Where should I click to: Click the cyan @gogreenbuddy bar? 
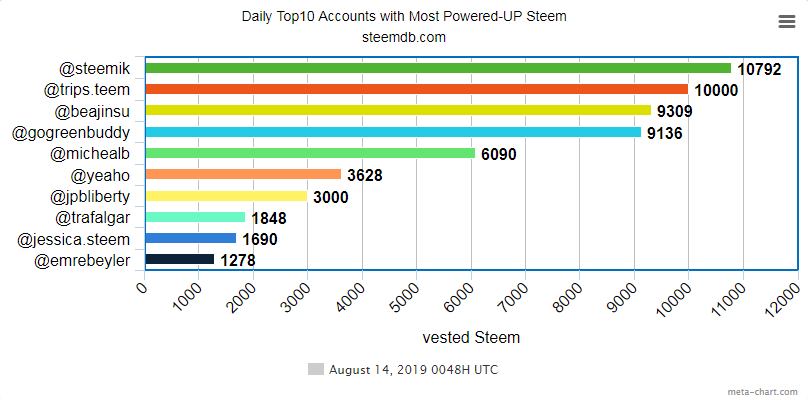click(393, 132)
